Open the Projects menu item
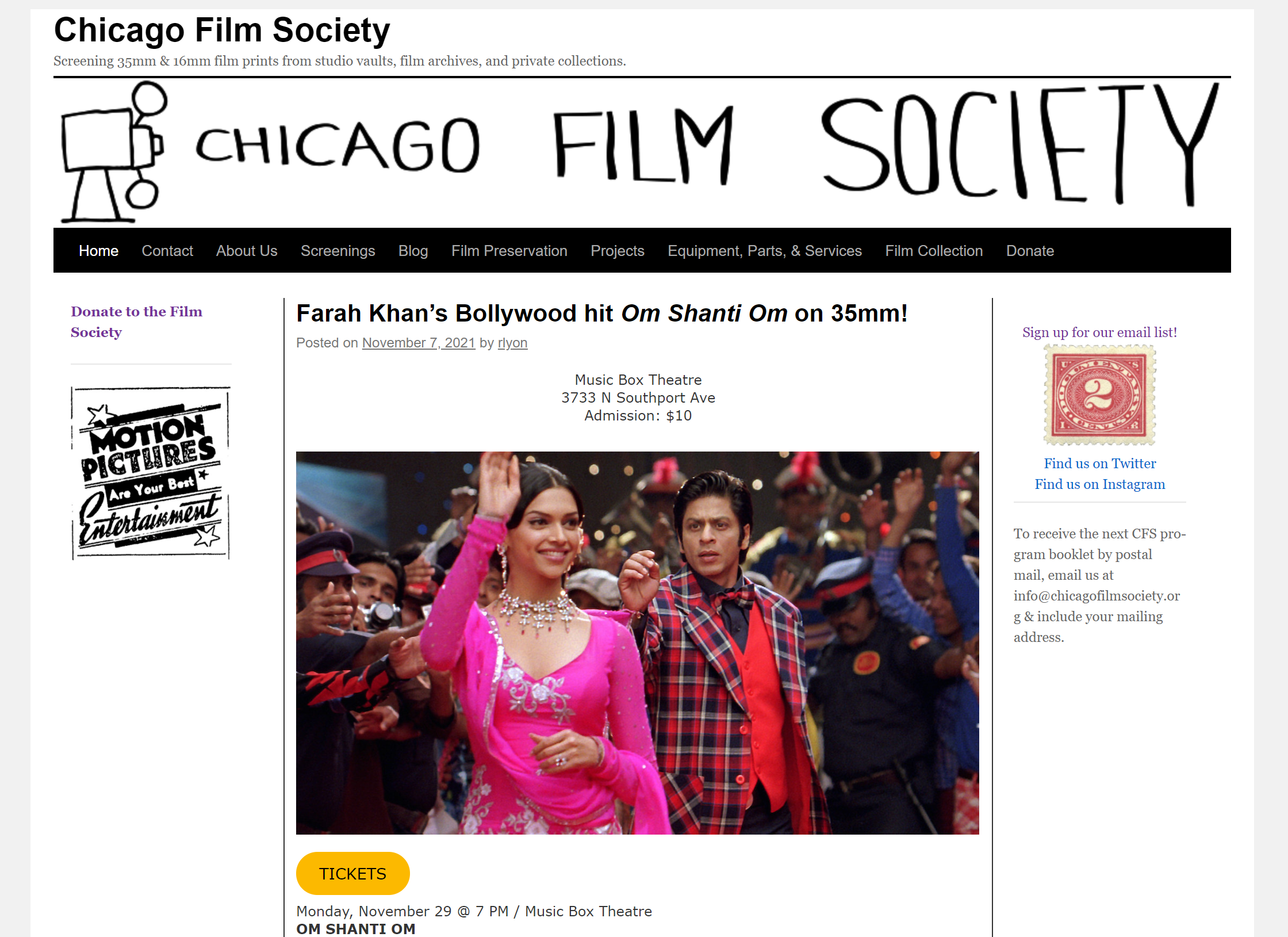The width and height of the screenshot is (1288, 937). pos(617,251)
